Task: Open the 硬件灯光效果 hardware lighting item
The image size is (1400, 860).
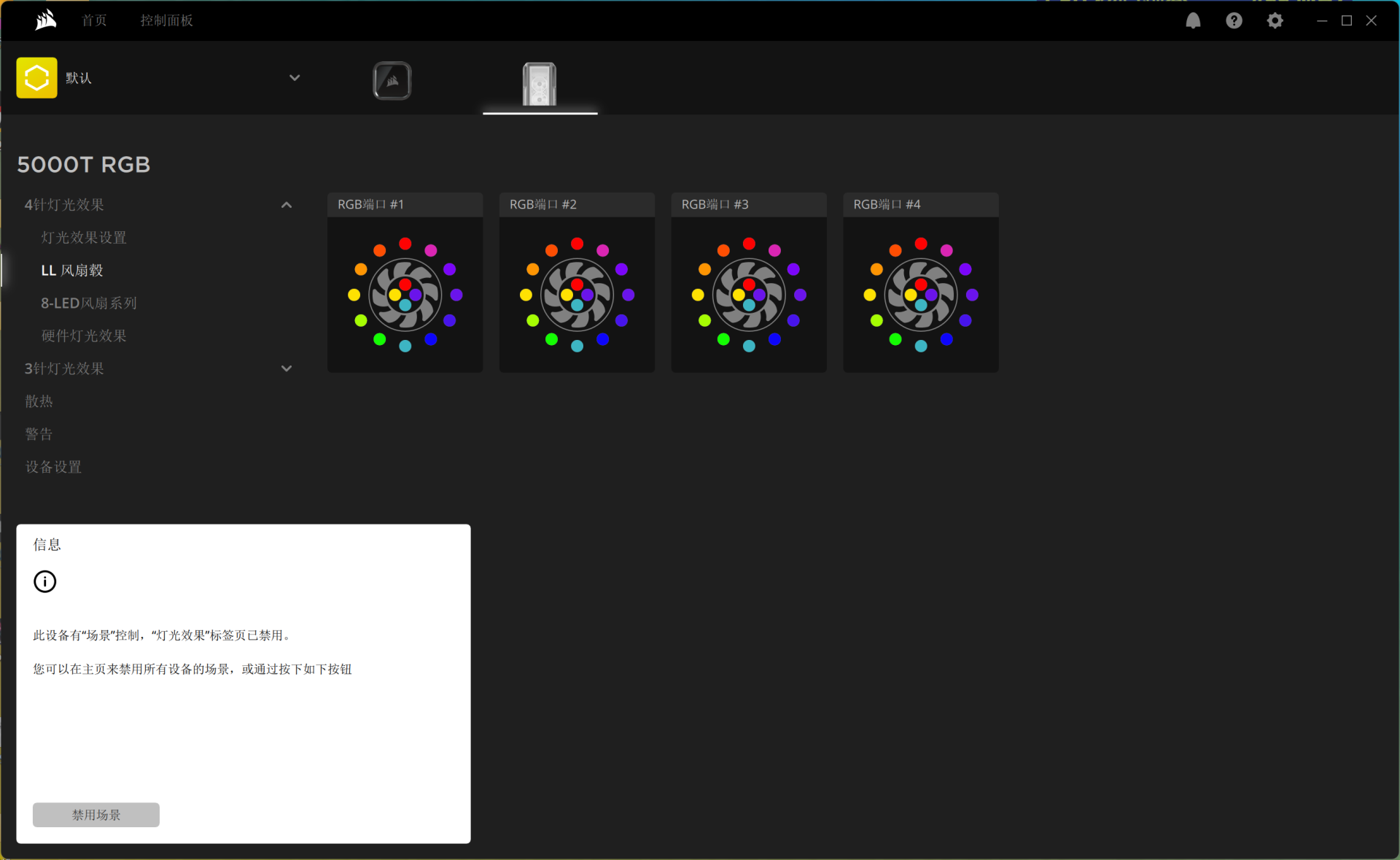Action: coord(84,336)
